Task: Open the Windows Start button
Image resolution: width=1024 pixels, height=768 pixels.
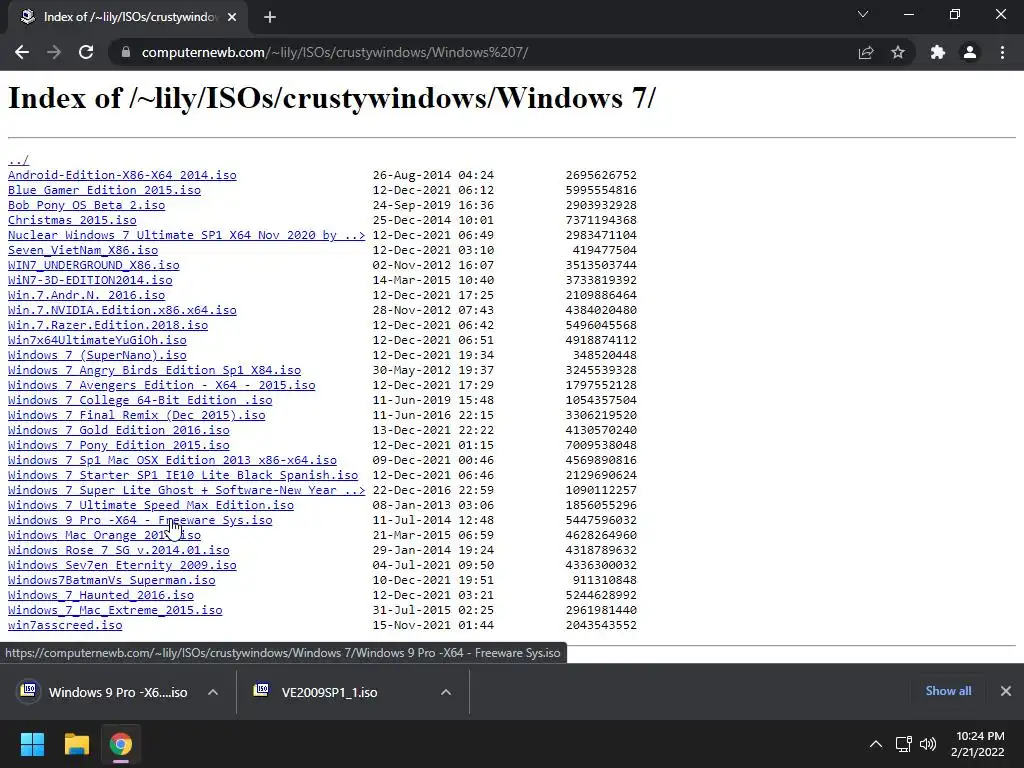Action: point(32,744)
